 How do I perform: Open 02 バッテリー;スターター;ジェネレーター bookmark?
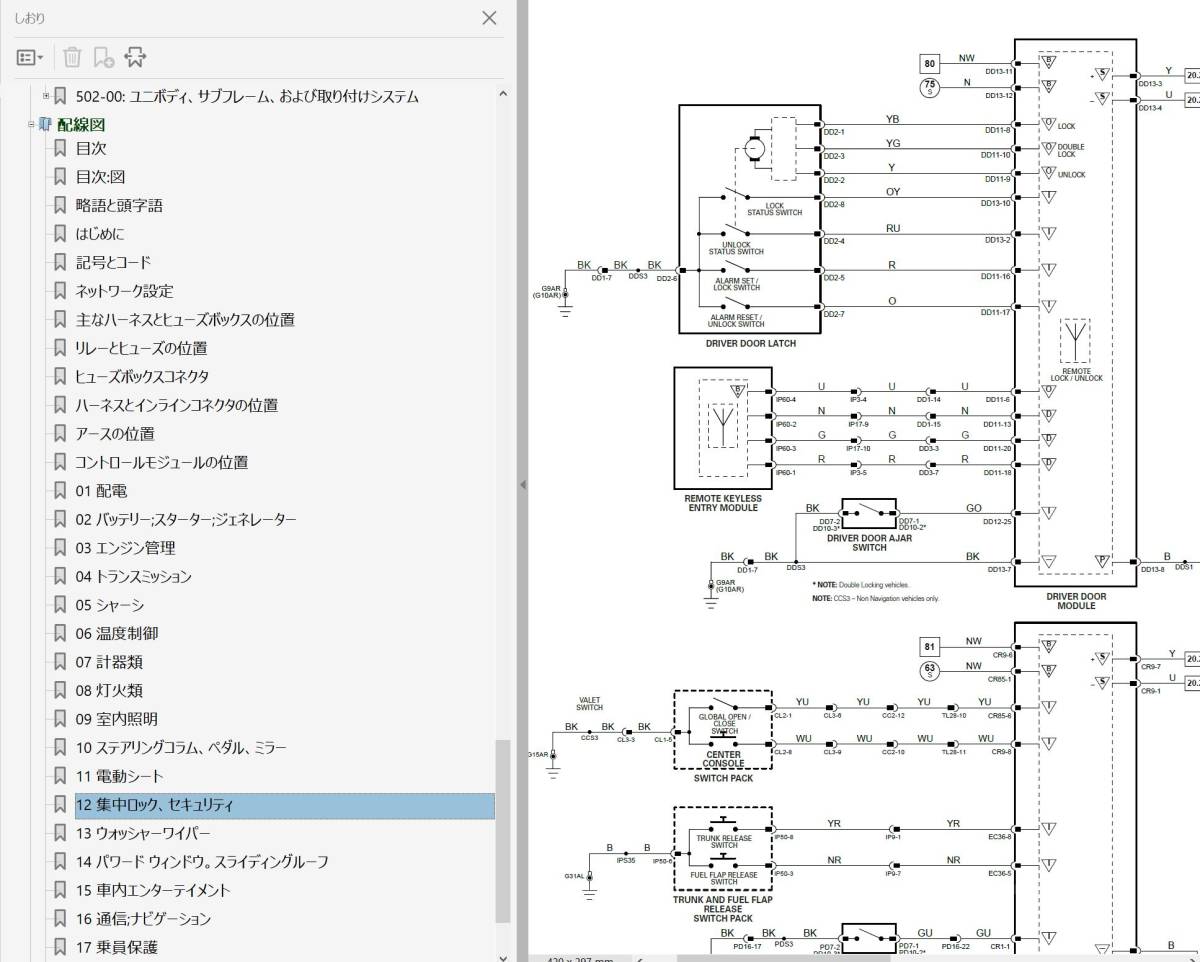pyautogui.click(x=186, y=519)
